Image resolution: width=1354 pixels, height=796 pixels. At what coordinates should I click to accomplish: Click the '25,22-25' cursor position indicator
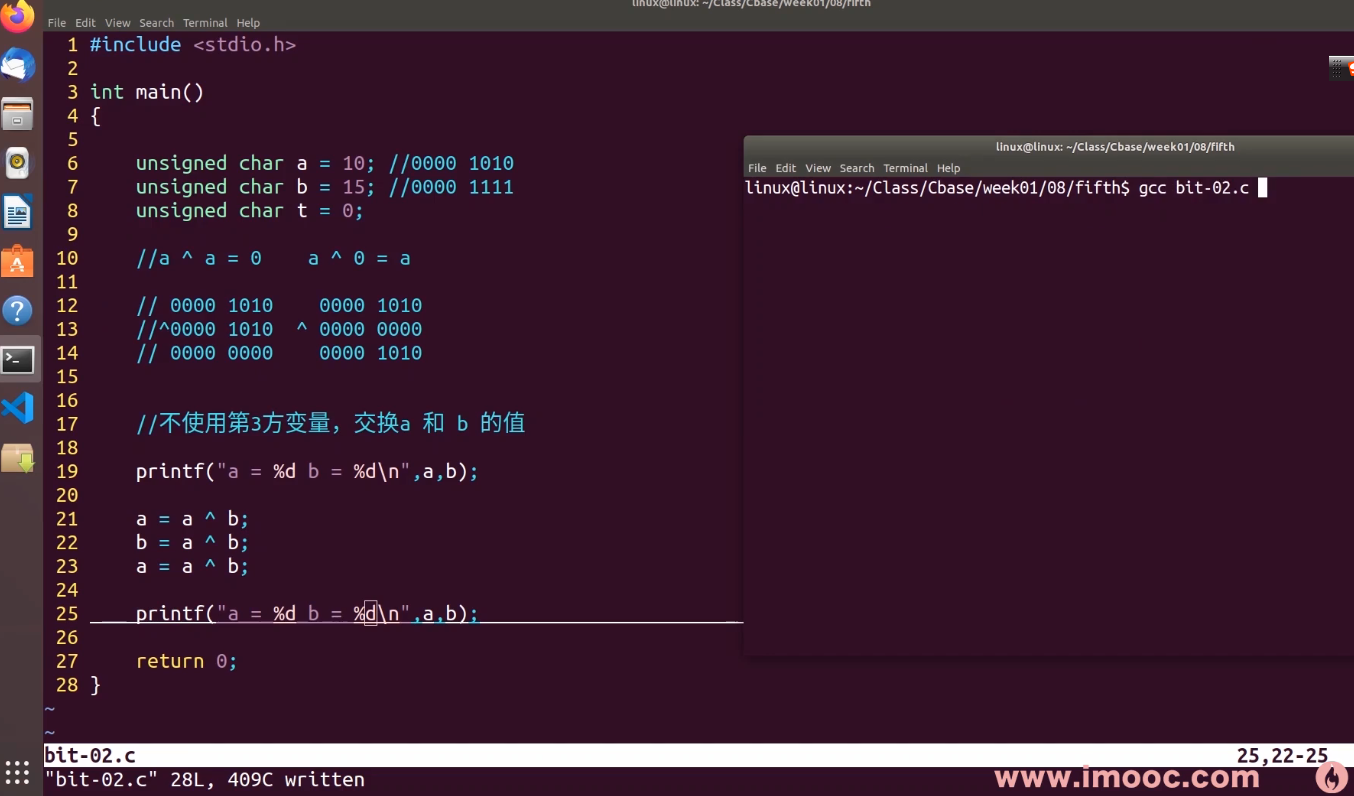click(x=1283, y=755)
